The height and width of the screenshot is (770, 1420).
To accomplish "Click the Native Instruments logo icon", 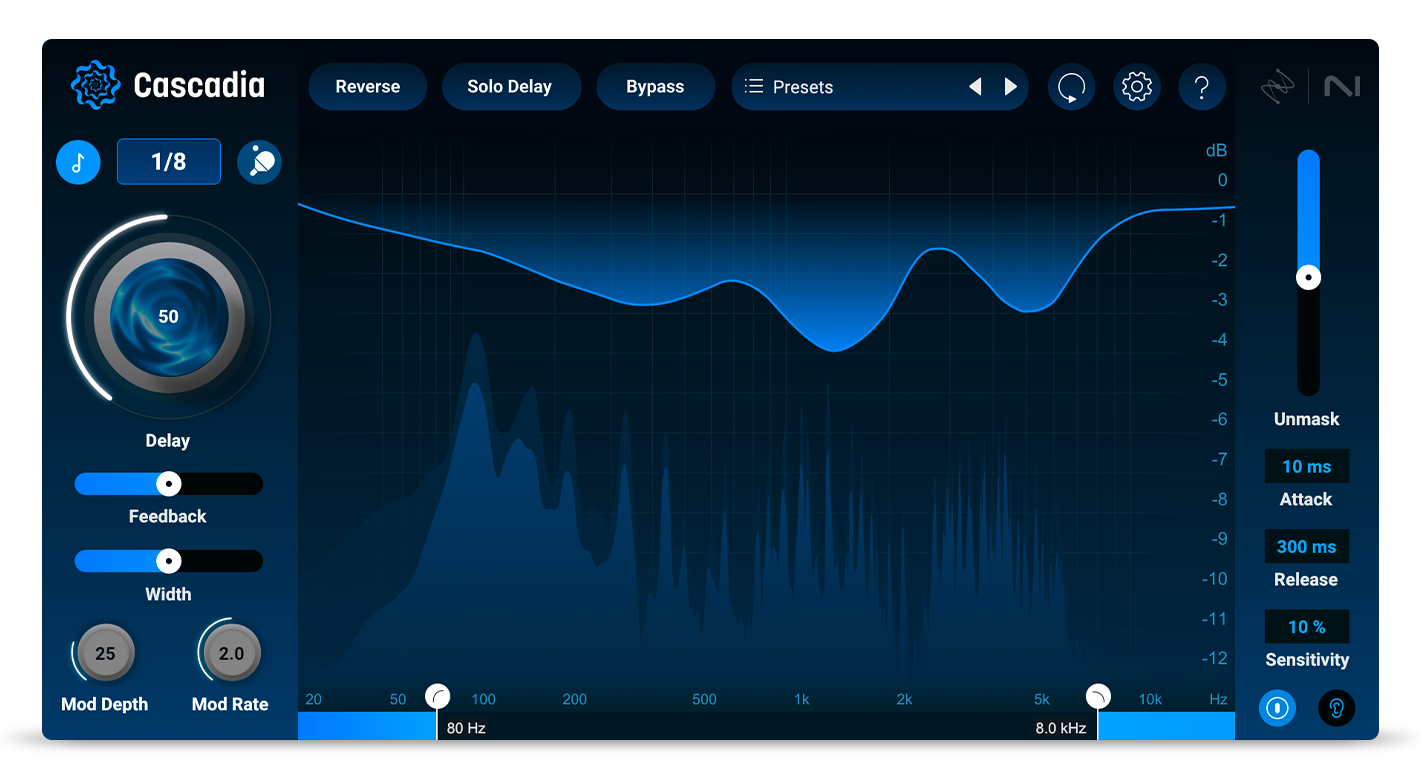I will [1342, 87].
